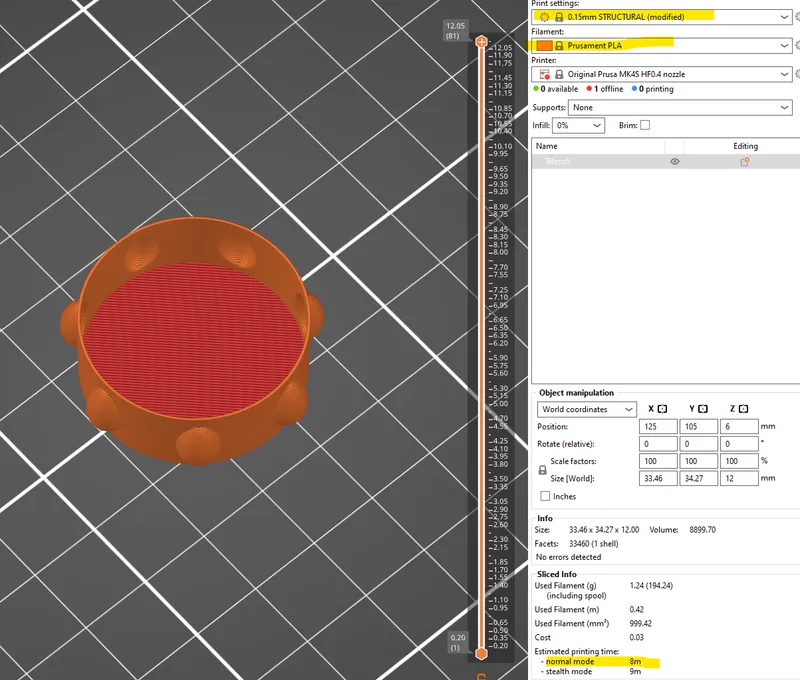Image resolution: width=800 pixels, height=680 pixels.
Task: Toggle the scale factors lock icon
Action: (542, 470)
